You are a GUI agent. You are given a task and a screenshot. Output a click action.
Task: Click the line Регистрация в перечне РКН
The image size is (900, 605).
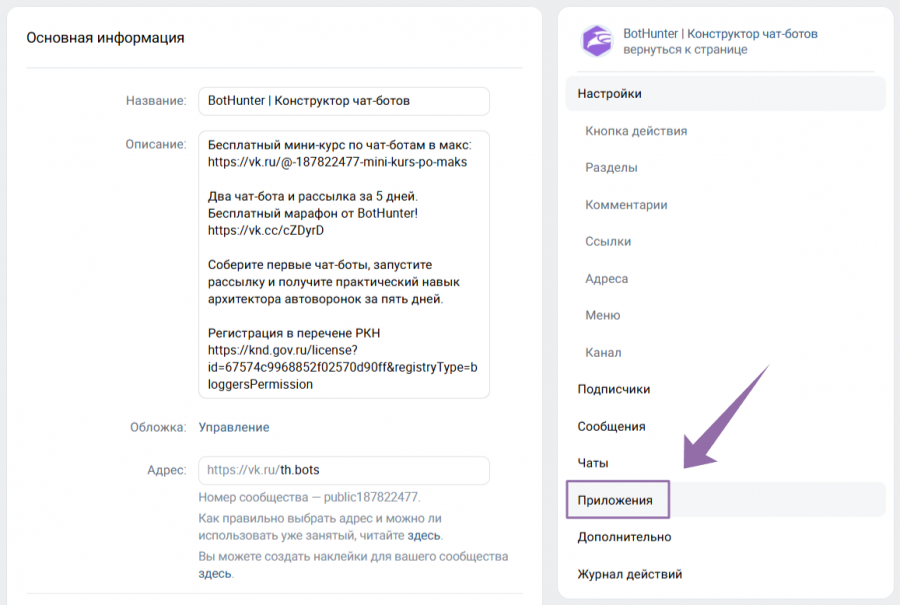294,333
